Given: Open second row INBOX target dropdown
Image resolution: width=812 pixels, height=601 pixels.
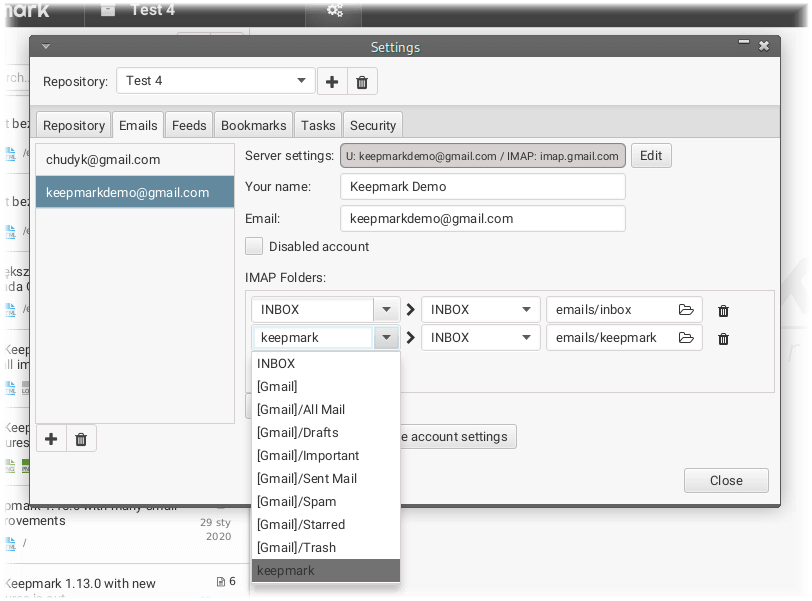Looking at the screenshot, I should click(526, 338).
